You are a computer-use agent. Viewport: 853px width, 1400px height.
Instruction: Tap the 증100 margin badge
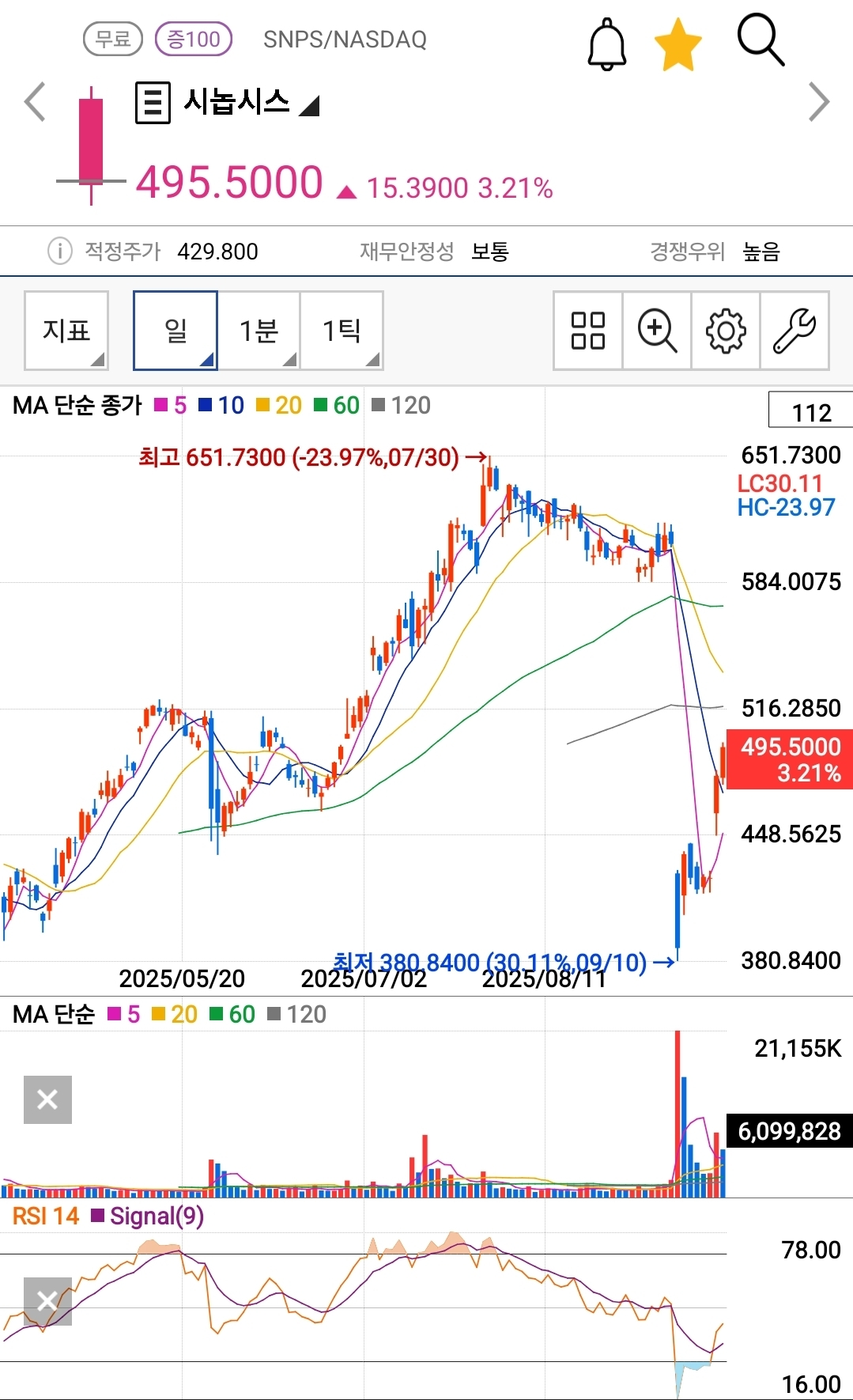click(x=194, y=39)
